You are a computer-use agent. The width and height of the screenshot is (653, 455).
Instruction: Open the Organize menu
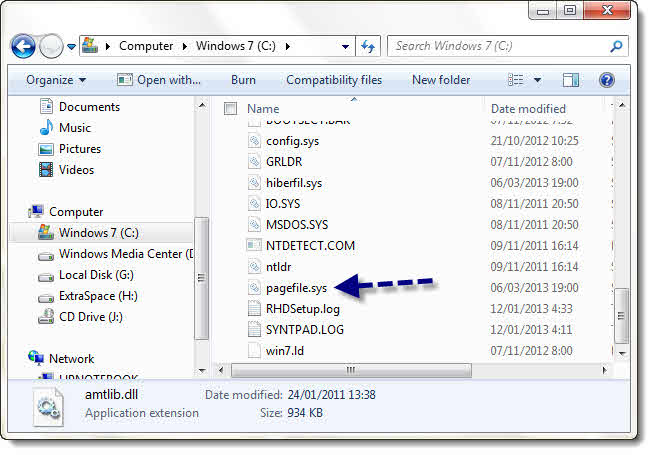coord(56,80)
